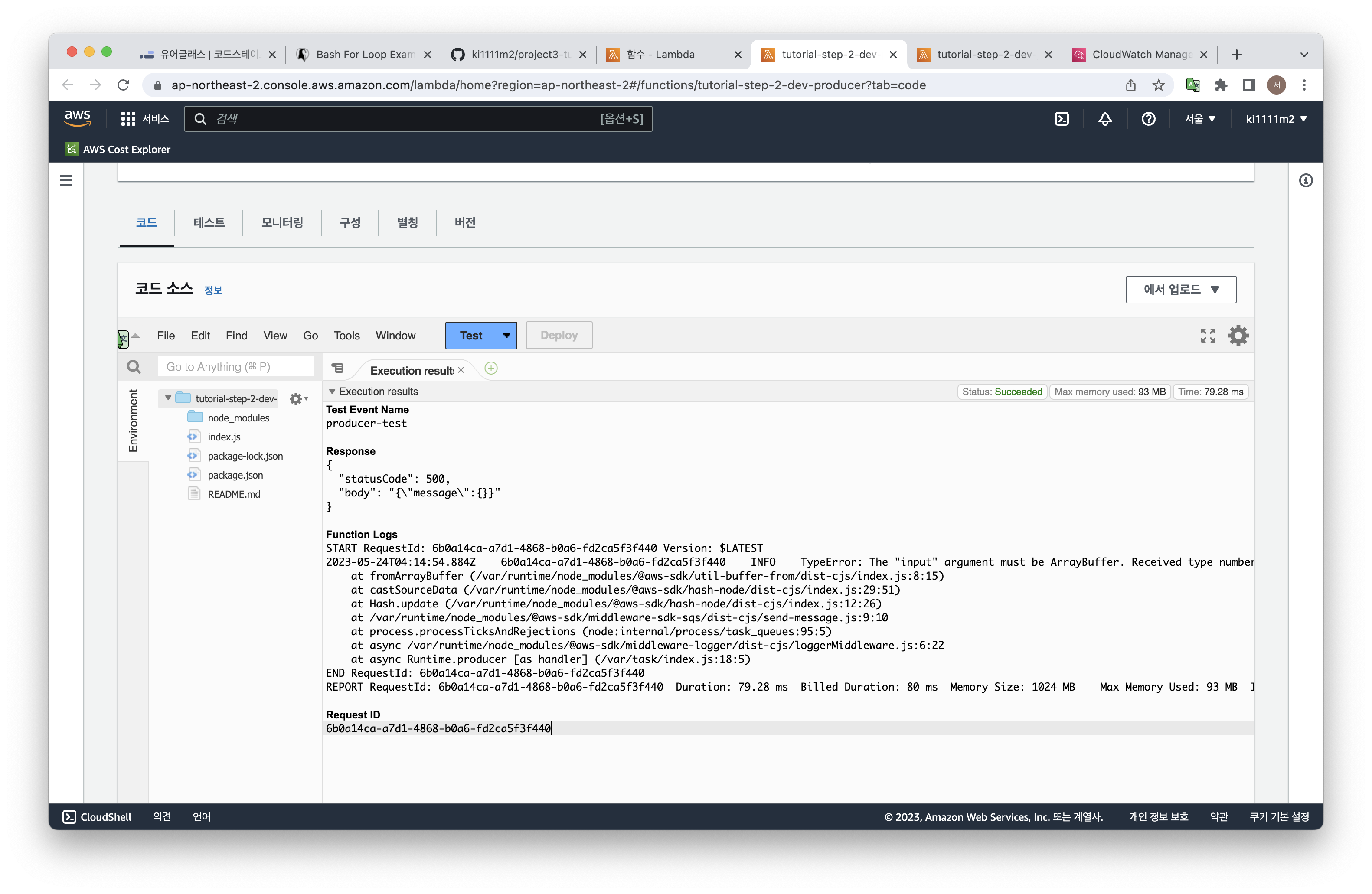This screenshot has height=894, width=1372.
Task: Click the file search magnifier icon
Action: [134, 367]
